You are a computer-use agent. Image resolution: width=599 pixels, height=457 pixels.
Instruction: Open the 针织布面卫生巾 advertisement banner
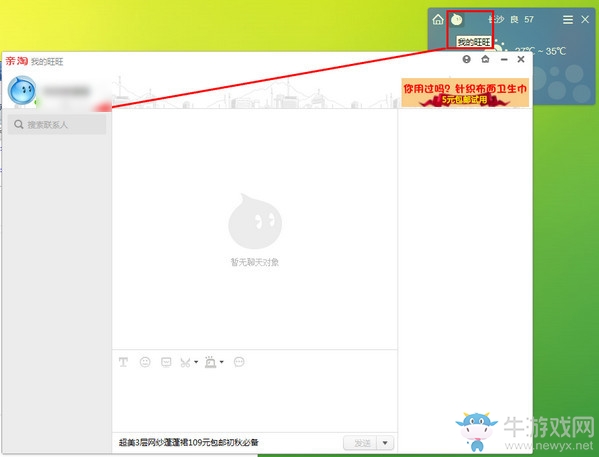point(465,92)
